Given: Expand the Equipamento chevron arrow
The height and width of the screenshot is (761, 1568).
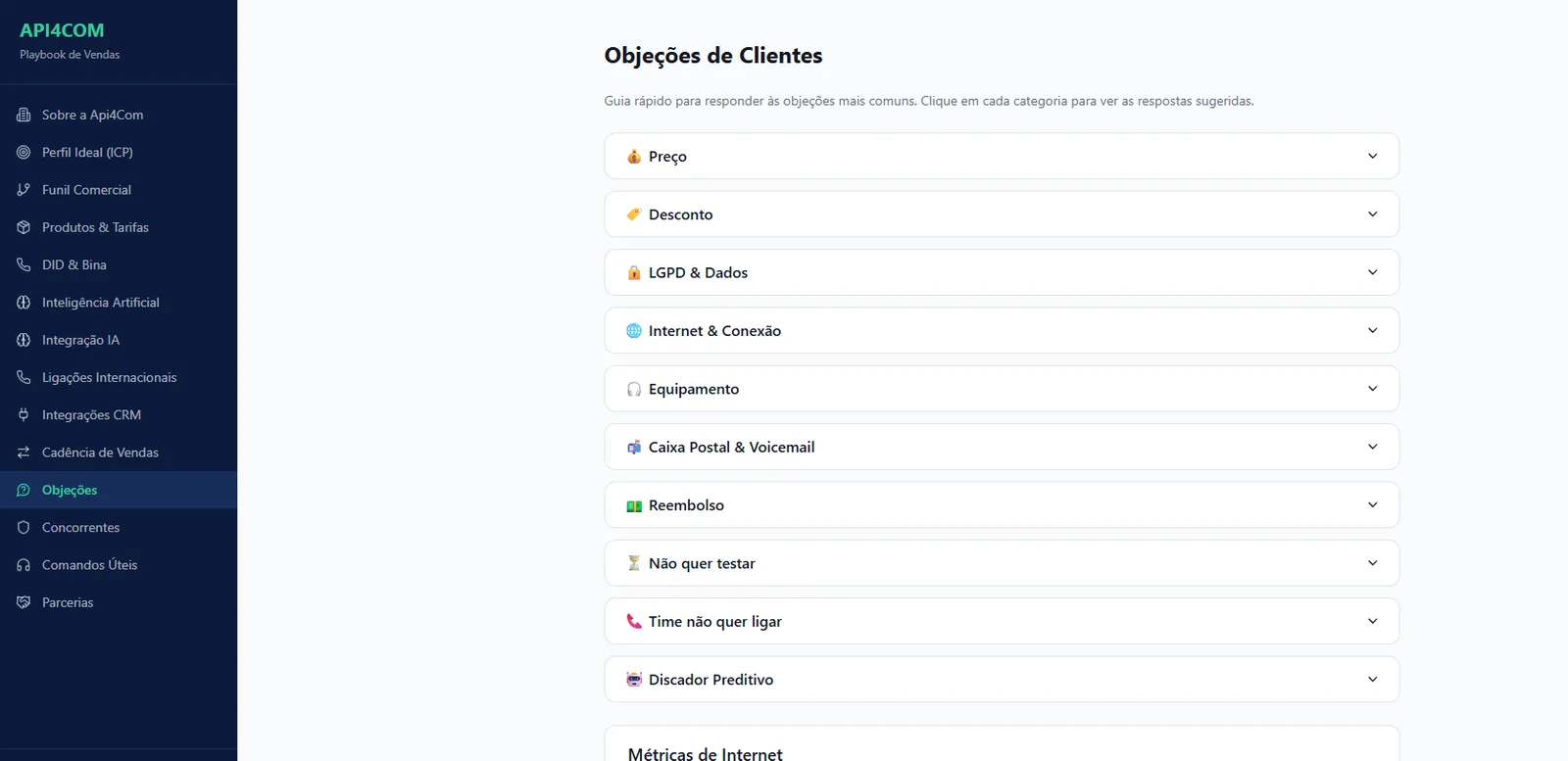Looking at the screenshot, I should [1372, 389].
